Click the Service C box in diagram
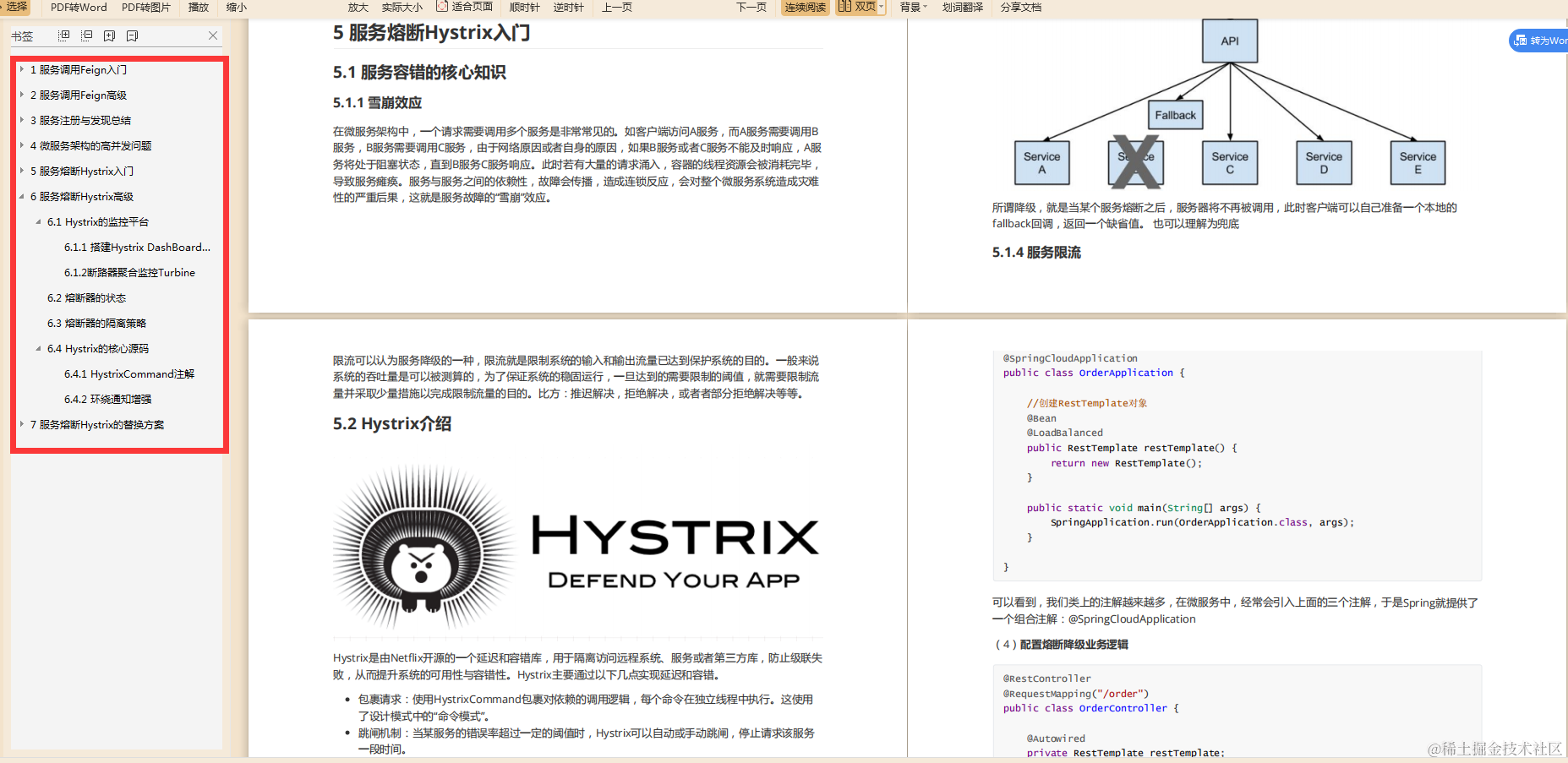The image size is (1568, 763). 1230,163
